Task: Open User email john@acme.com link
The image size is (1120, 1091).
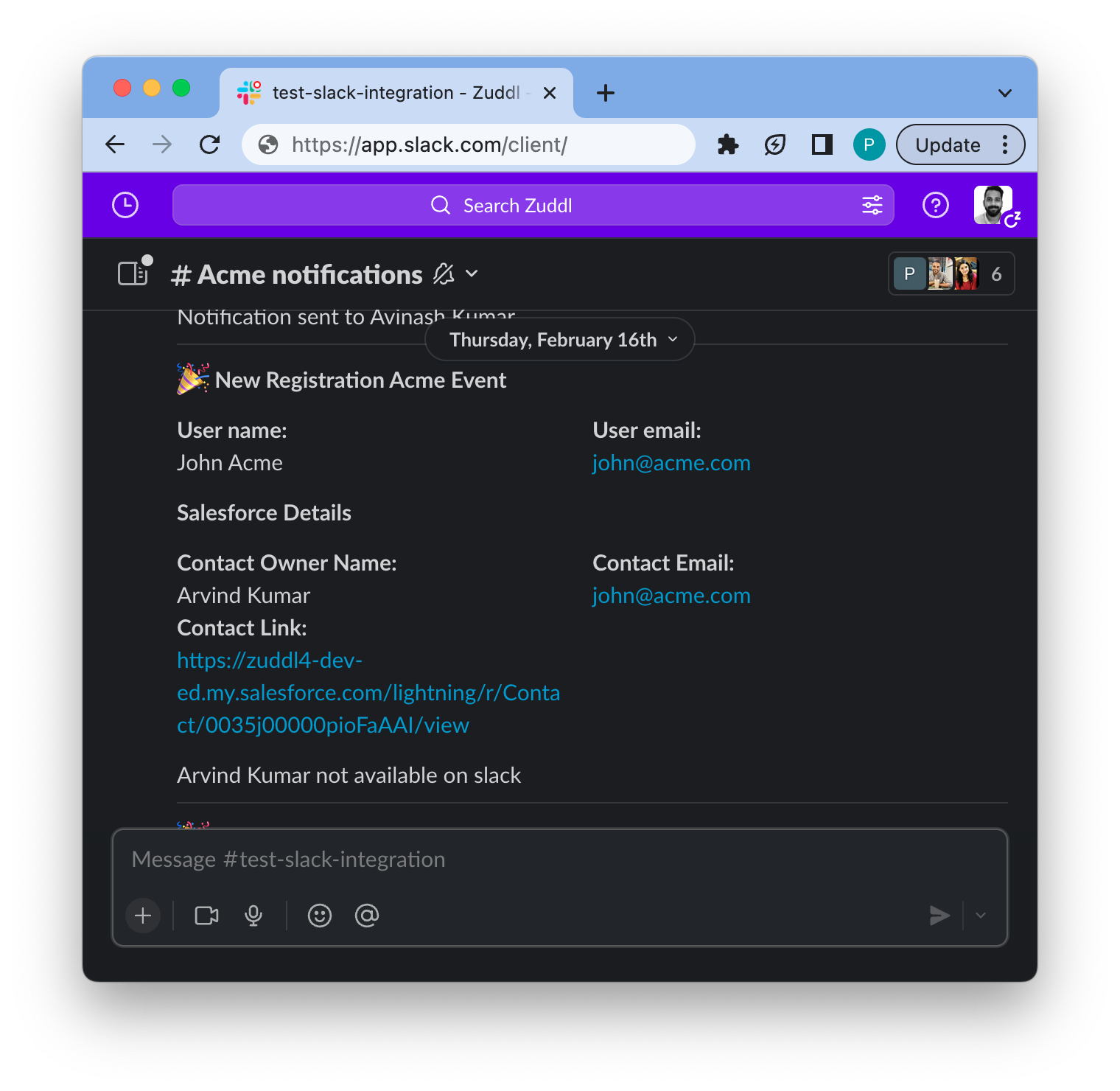Action: coord(671,463)
